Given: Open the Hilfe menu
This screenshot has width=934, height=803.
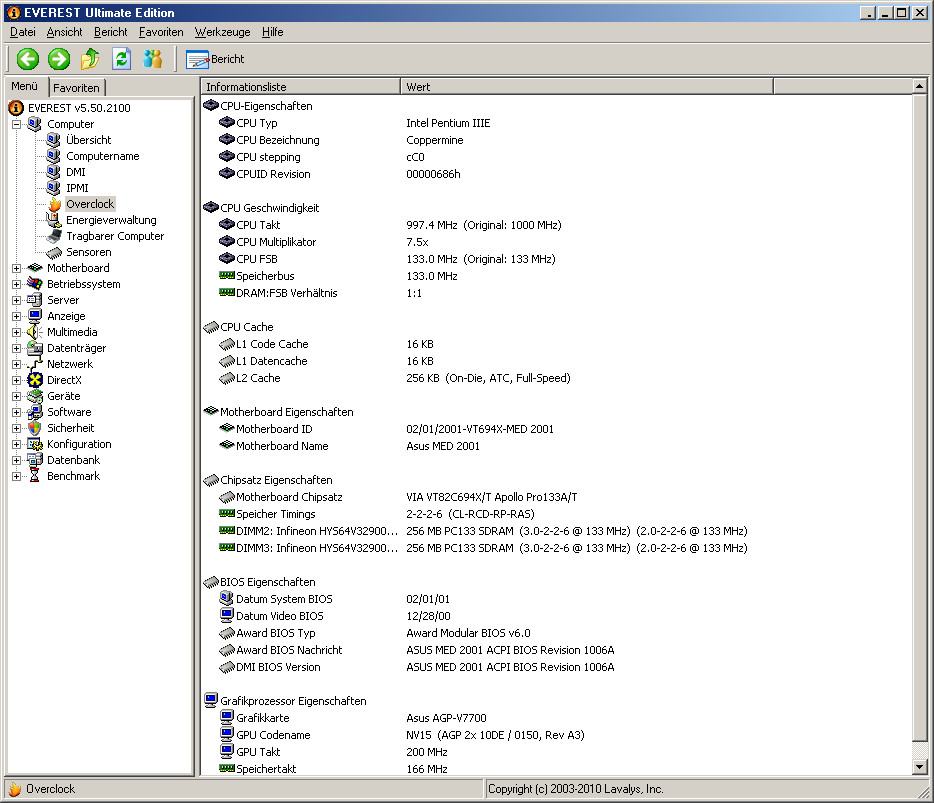Looking at the screenshot, I should point(272,32).
